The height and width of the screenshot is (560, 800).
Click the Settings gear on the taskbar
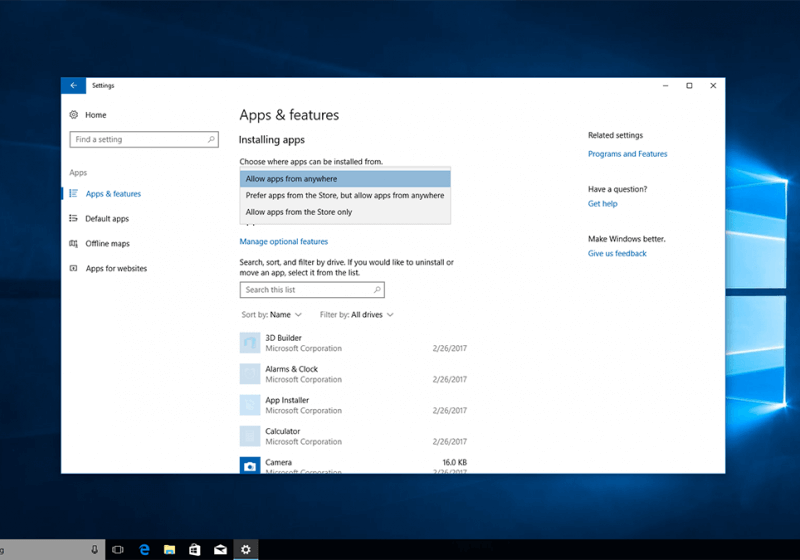coord(246,550)
